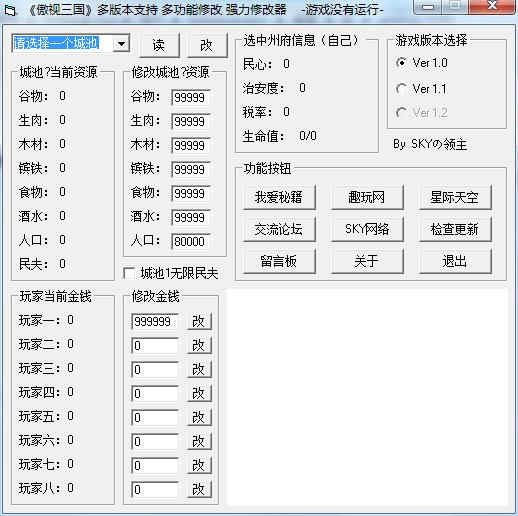Select the Ver 1.0 radio button
The image size is (518, 516).
coord(401,63)
